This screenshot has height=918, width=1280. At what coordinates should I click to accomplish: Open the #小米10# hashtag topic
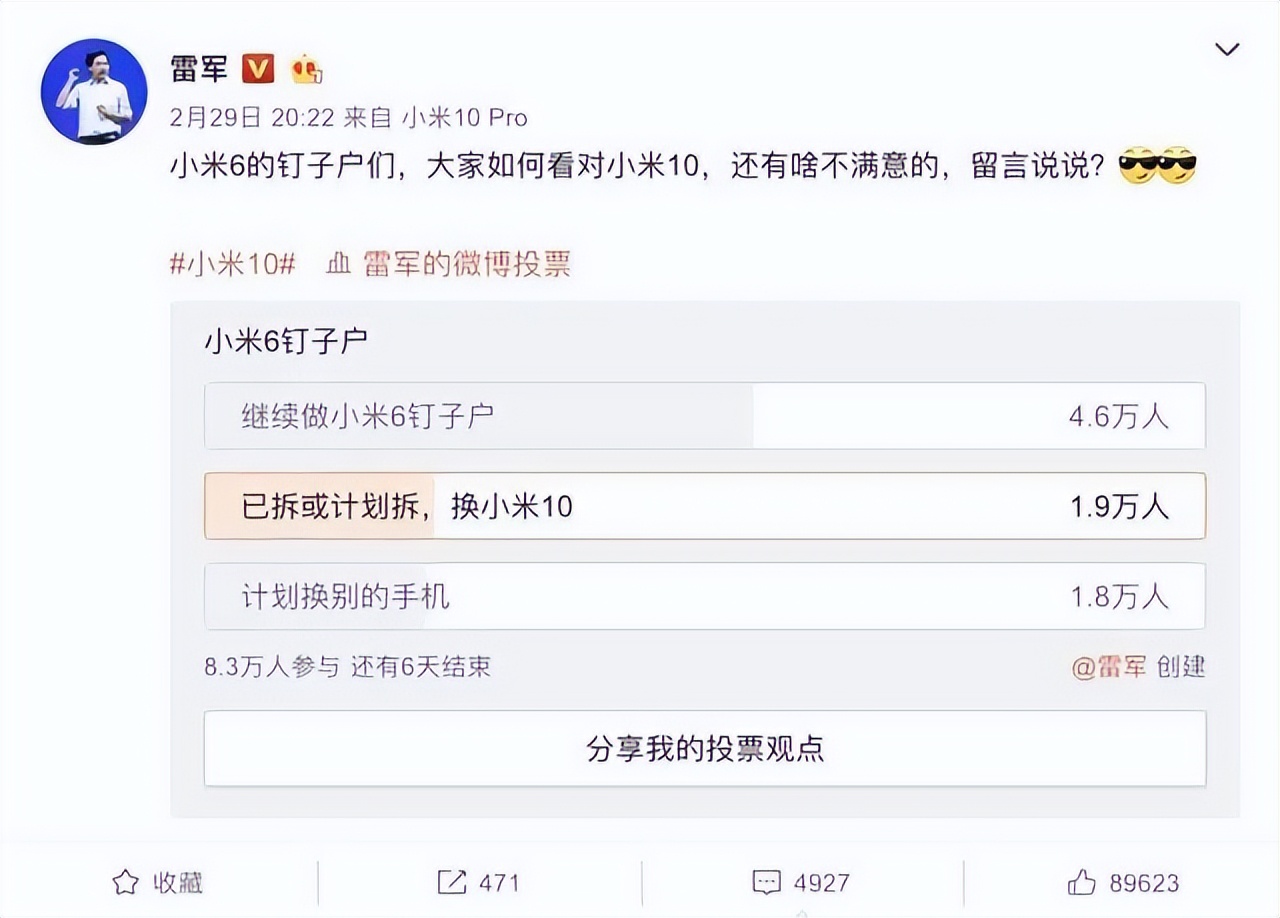[231, 264]
